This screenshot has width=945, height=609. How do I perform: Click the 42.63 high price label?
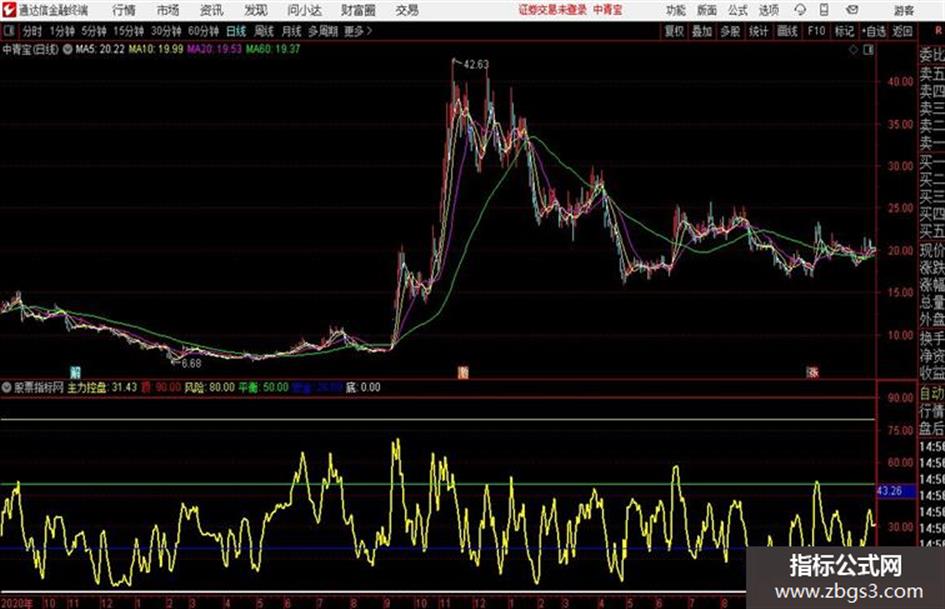[476, 64]
